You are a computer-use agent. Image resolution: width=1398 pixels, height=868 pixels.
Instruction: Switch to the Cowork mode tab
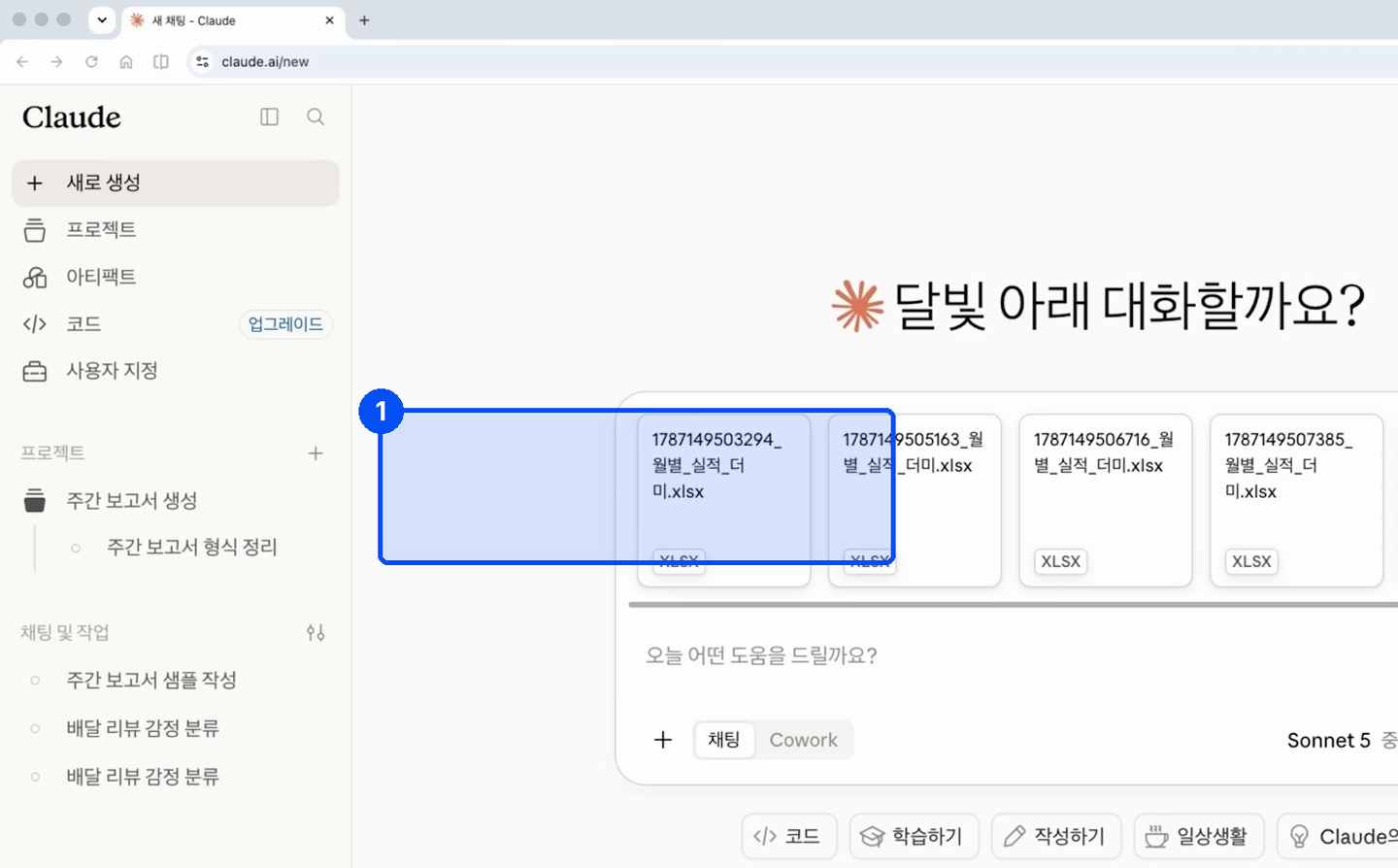pyautogui.click(x=803, y=740)
